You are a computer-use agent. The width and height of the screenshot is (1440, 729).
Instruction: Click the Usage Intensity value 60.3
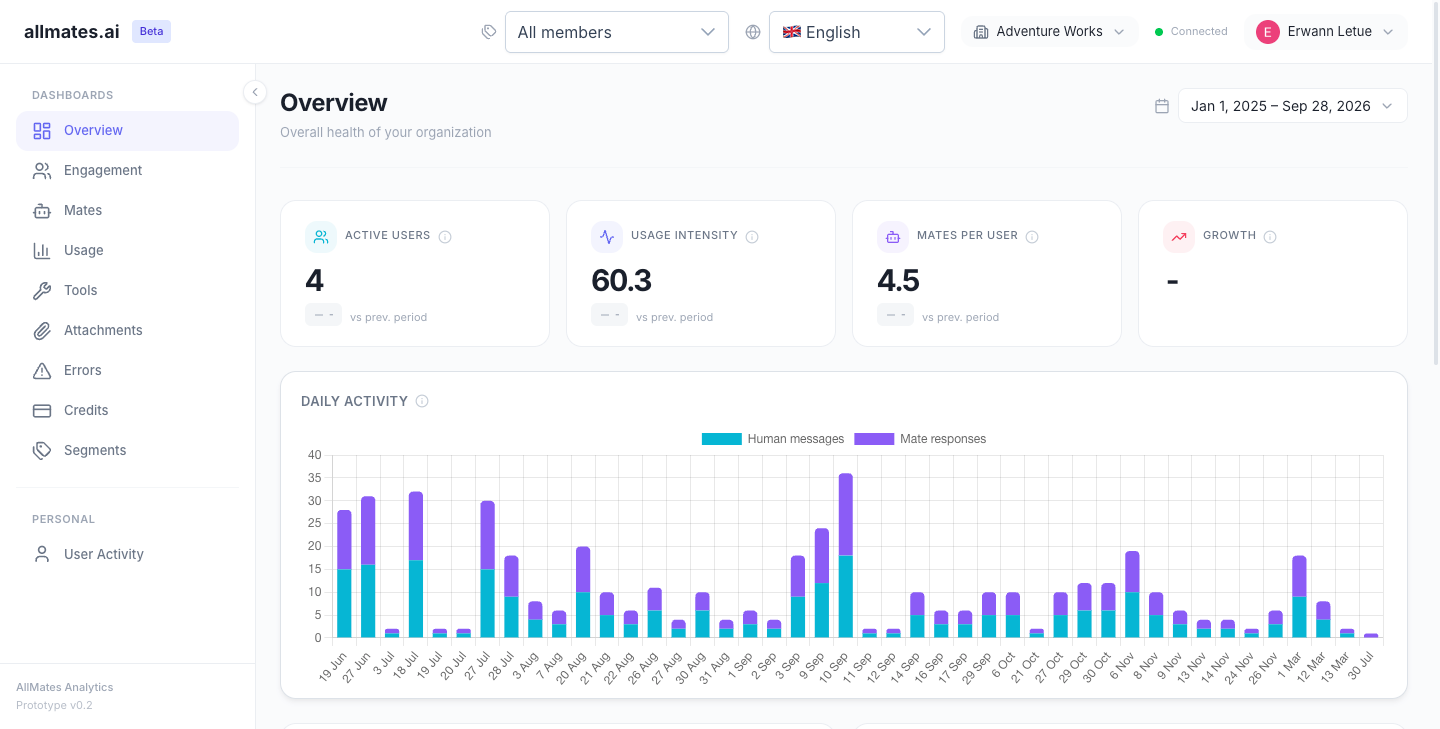(622, 281)
